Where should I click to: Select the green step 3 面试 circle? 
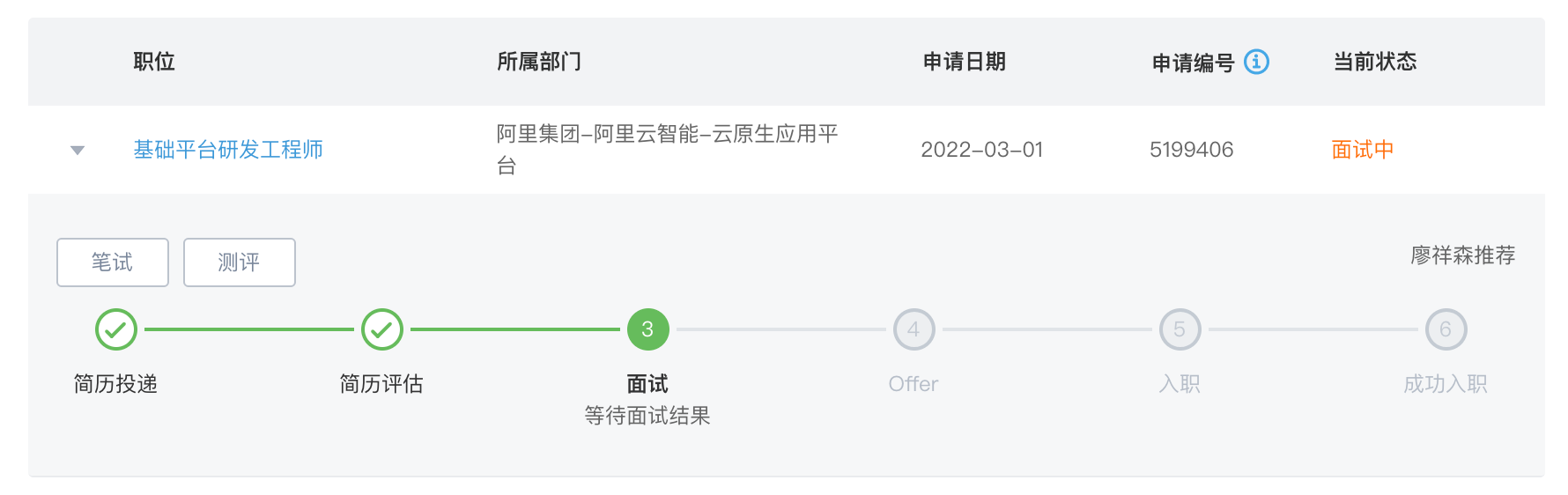pos(648,329)
